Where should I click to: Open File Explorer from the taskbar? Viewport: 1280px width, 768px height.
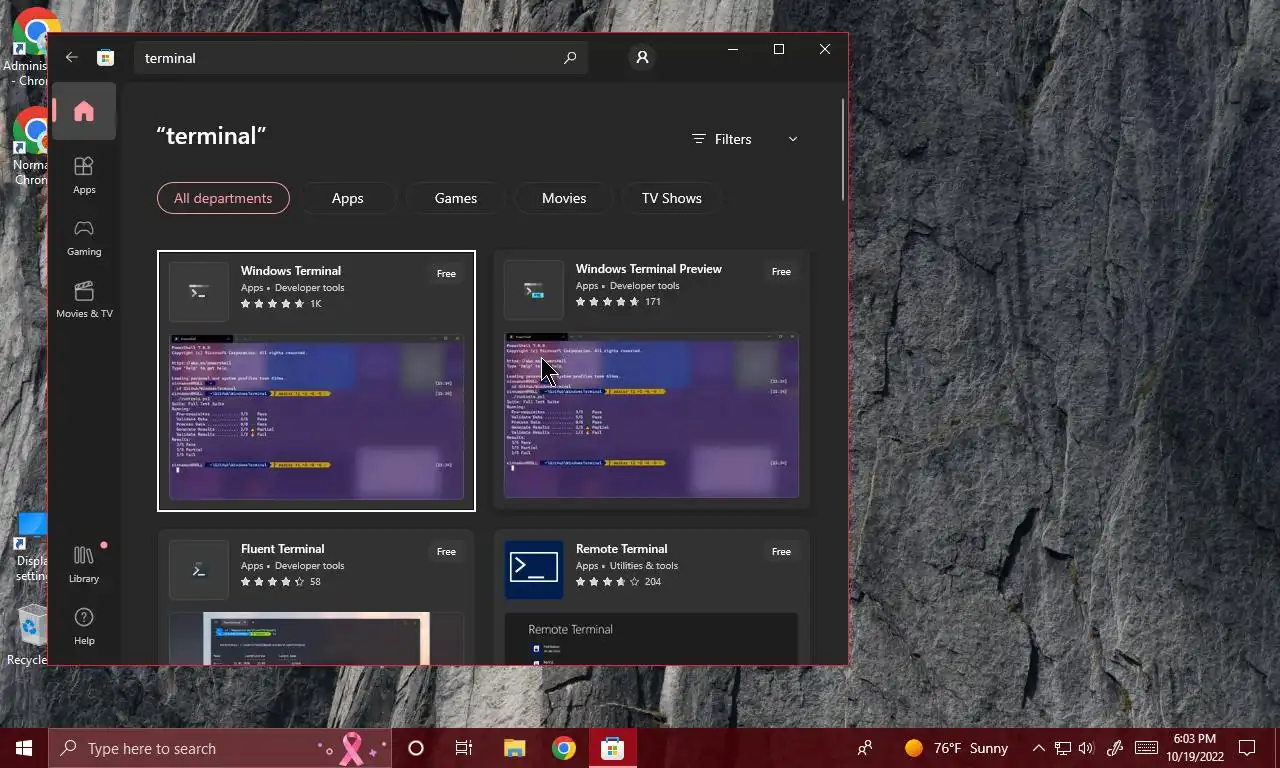(x=514, y=748)
